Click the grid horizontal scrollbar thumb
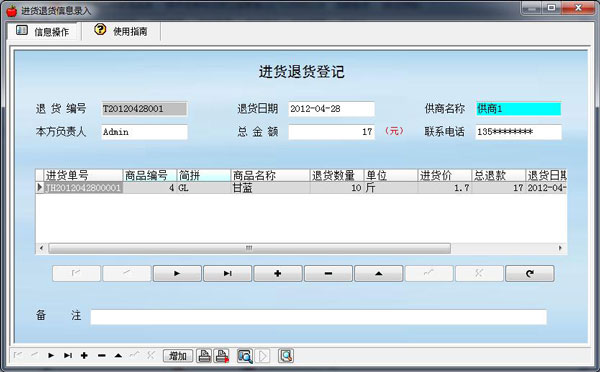600x372 pixels. (249, 248)
